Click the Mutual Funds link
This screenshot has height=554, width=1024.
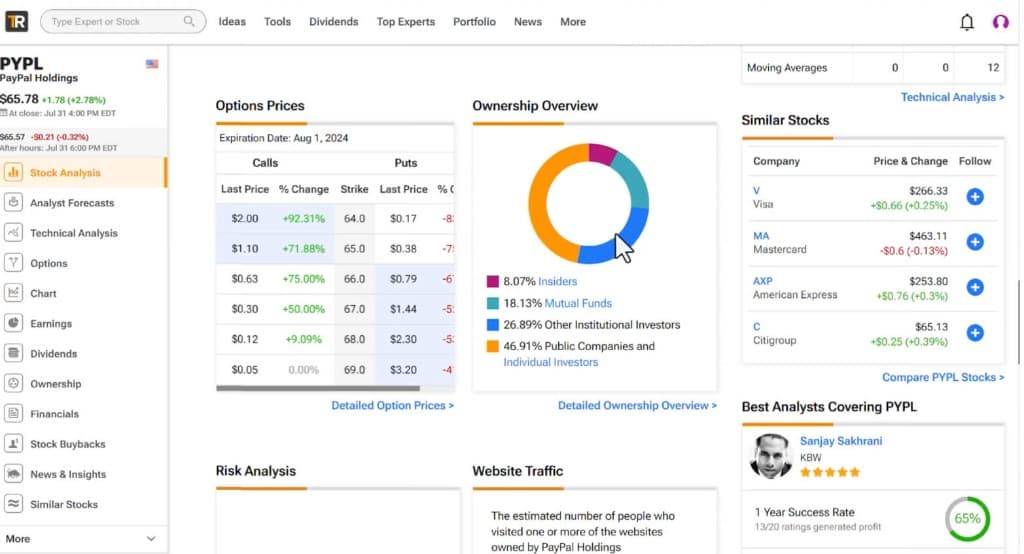[x=578, y=303]
